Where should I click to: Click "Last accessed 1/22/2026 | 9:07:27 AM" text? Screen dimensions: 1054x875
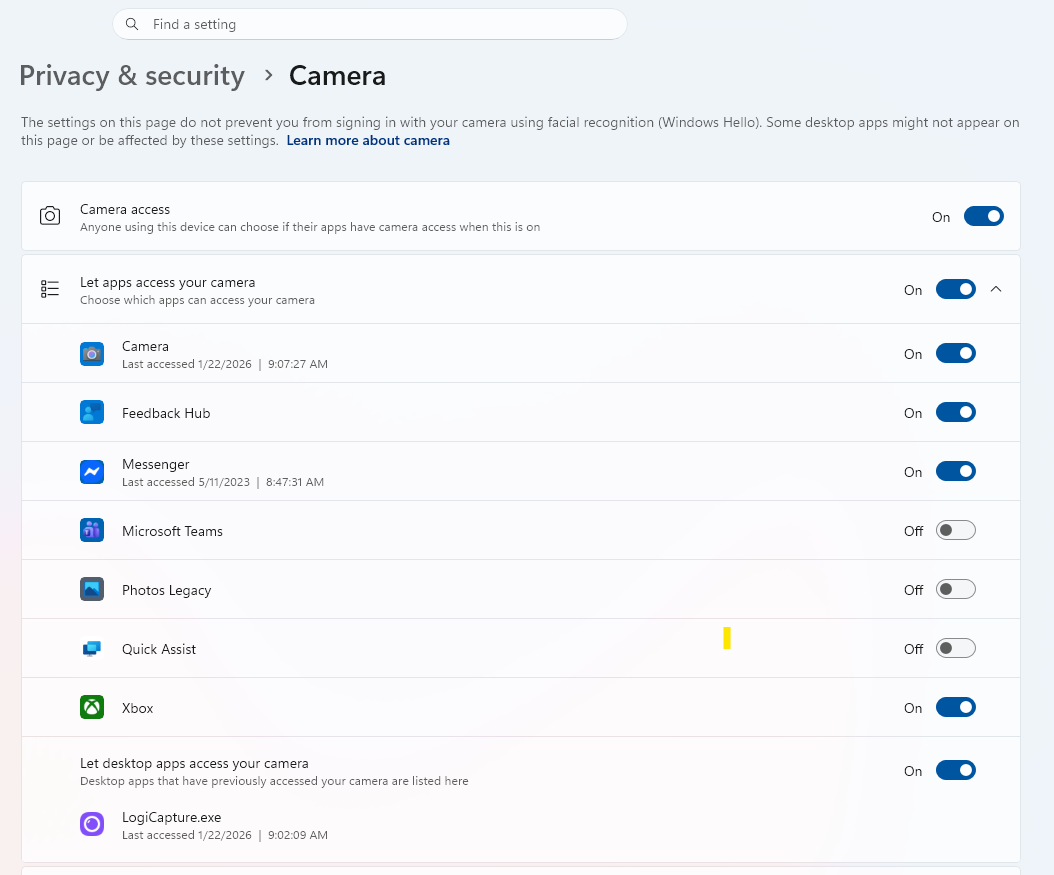[225, 364]
